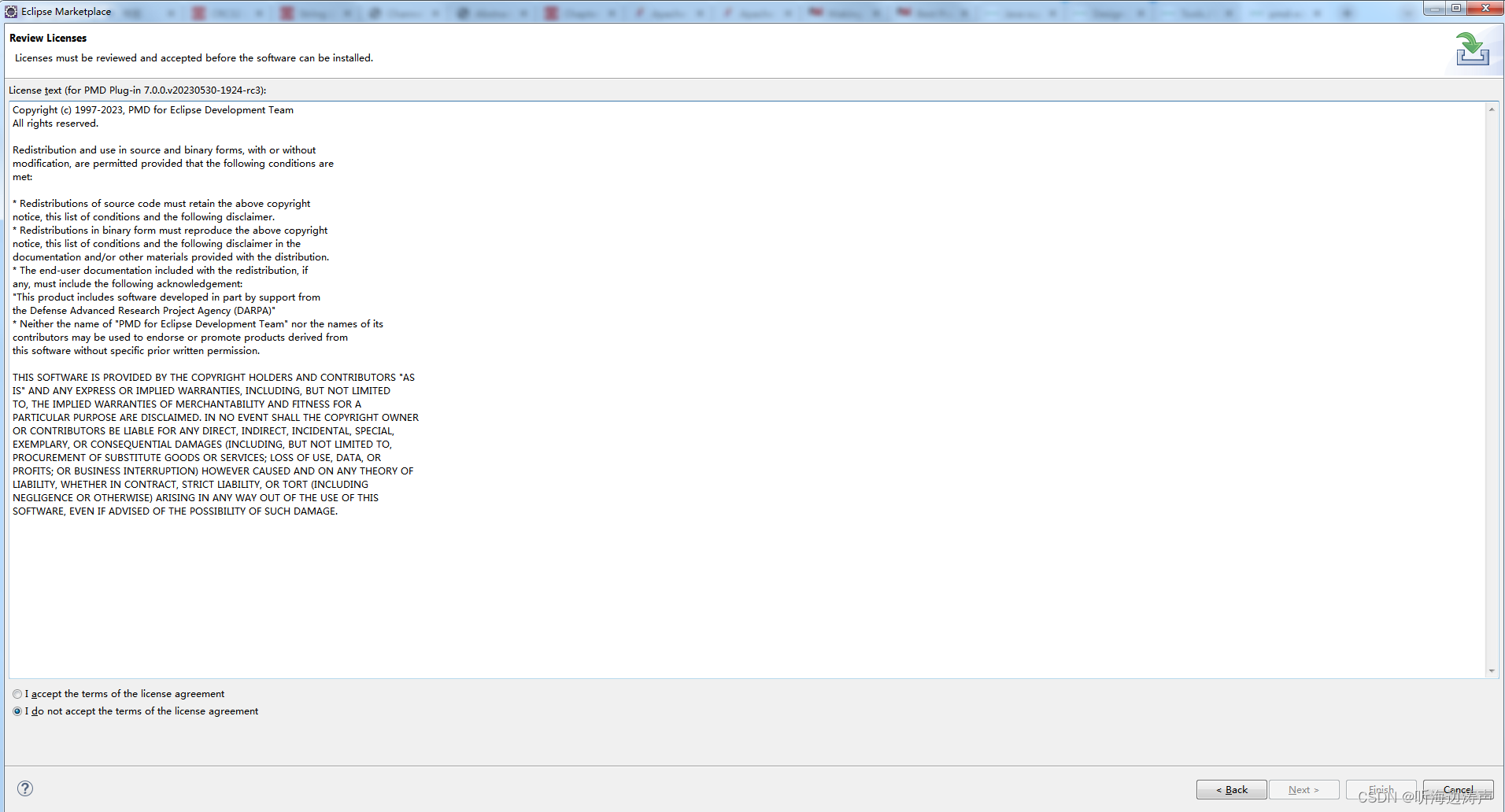The height and width of the screenshot is (812, 1505).
Task: Click the Cancel button
Action: pyautogui.click(x=1458, y=790)
